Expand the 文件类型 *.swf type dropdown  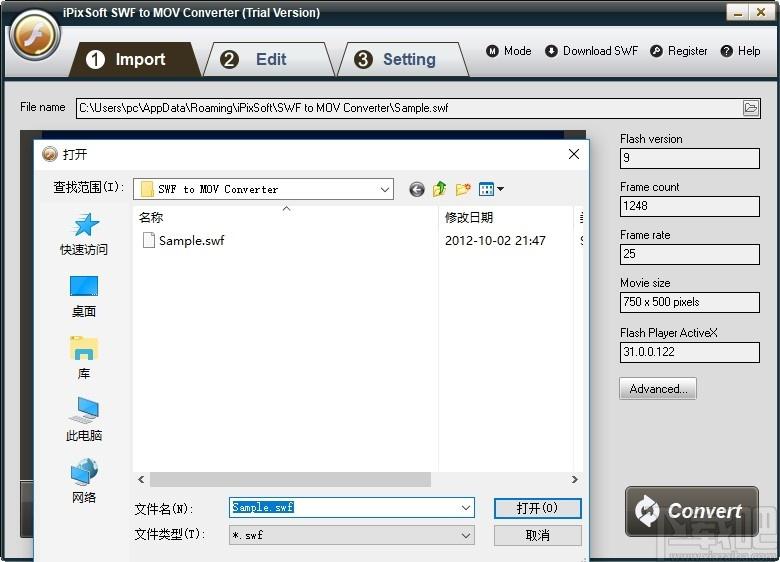click(466, 536)
